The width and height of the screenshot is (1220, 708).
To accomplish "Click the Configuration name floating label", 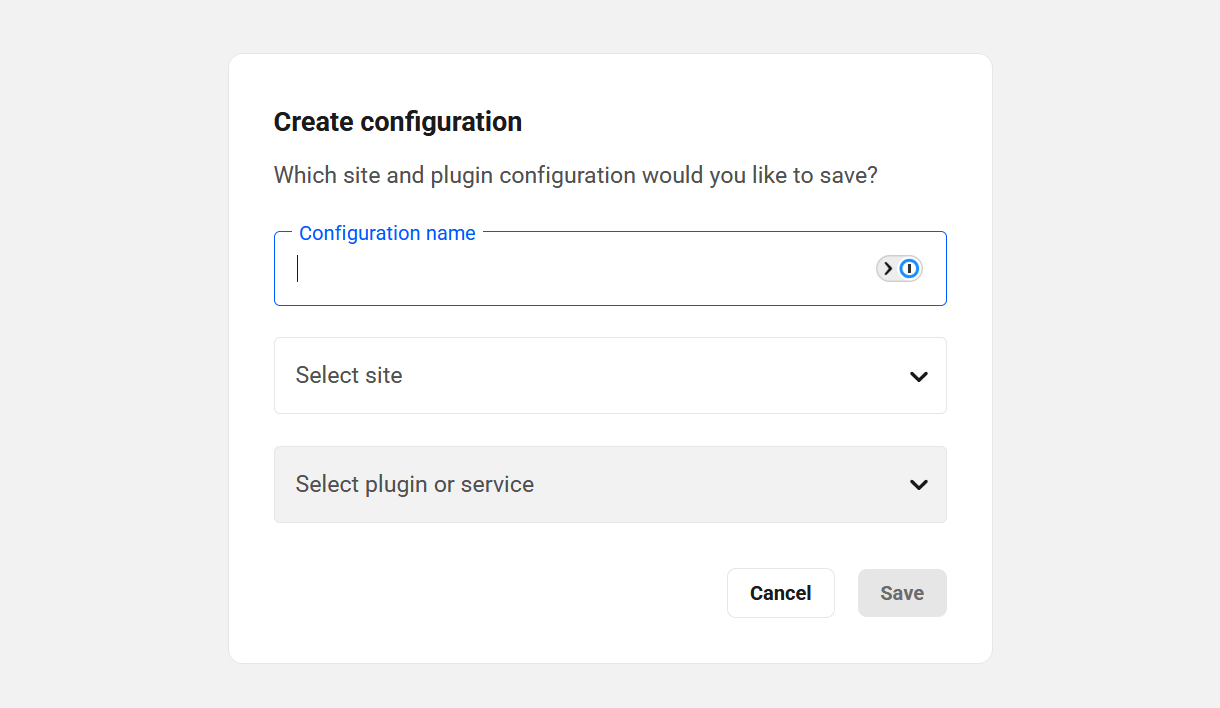I will 387,233.
